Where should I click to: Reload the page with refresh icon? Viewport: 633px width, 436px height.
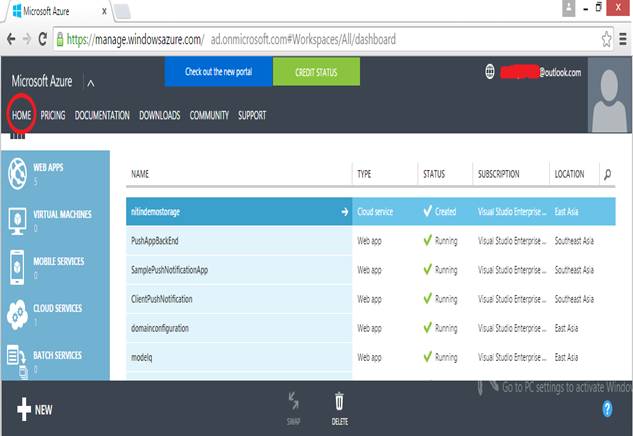pos(42,39)
